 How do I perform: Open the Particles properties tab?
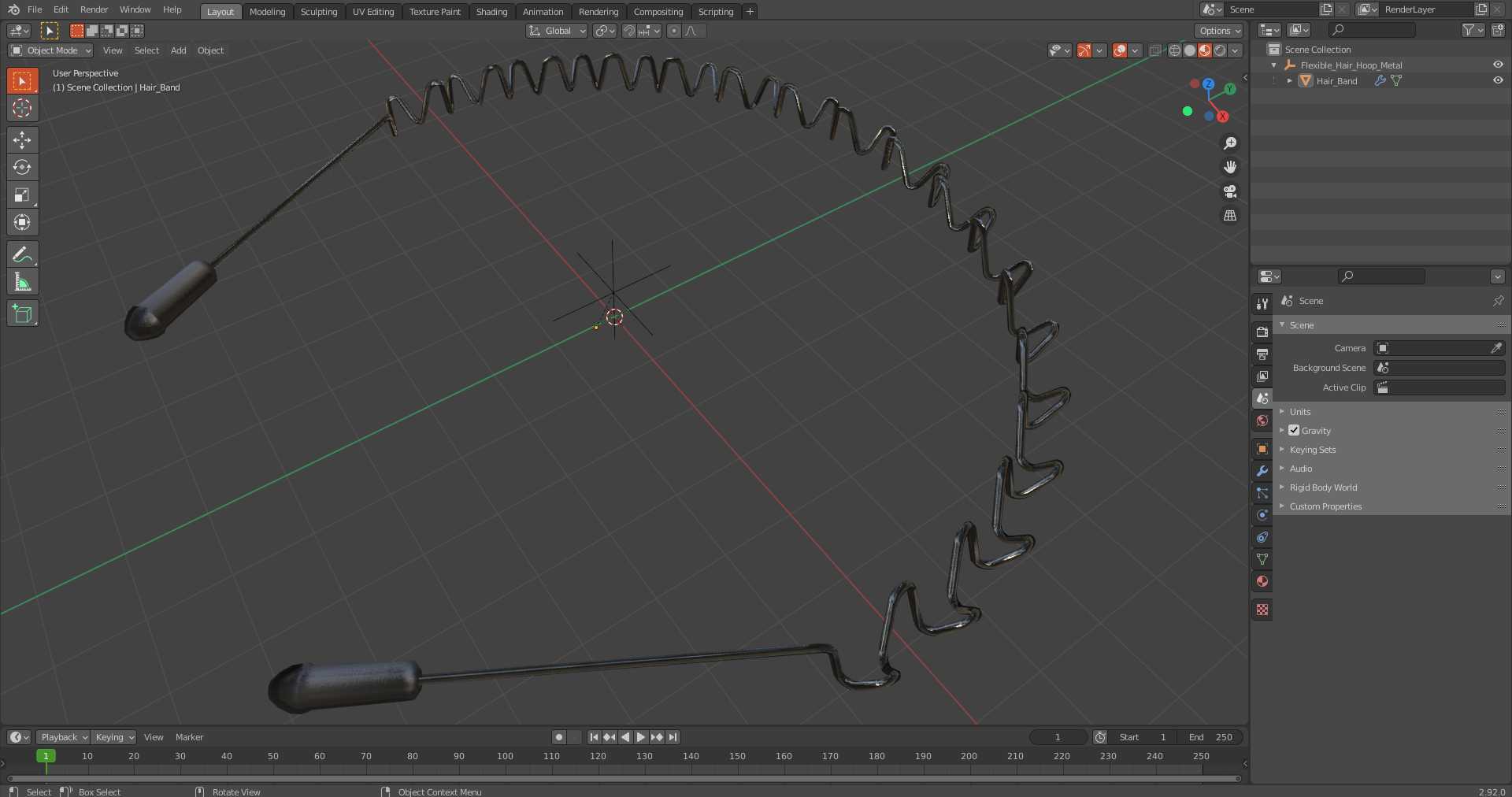1262,493
